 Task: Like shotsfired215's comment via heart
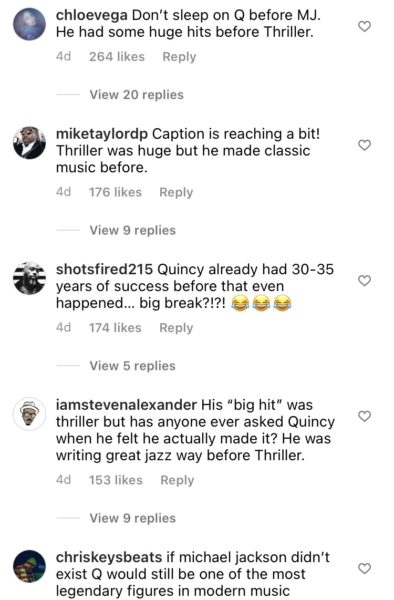[364, 280]
